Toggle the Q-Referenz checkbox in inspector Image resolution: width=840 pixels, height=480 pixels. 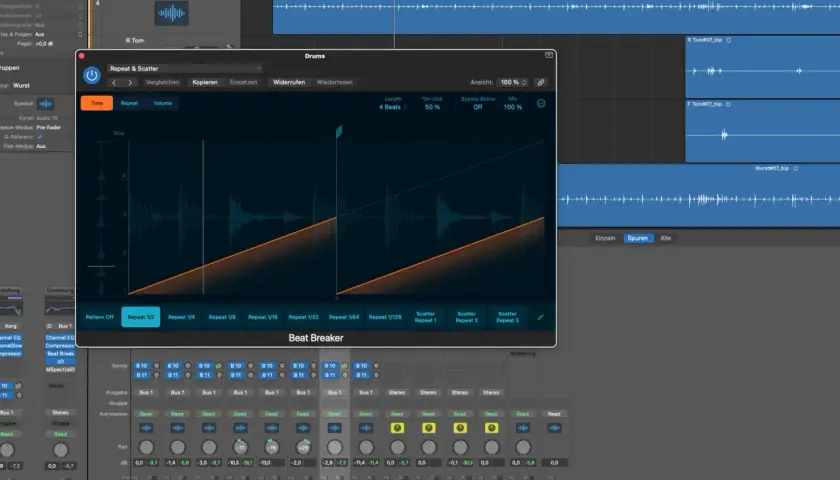click(40, 137)
